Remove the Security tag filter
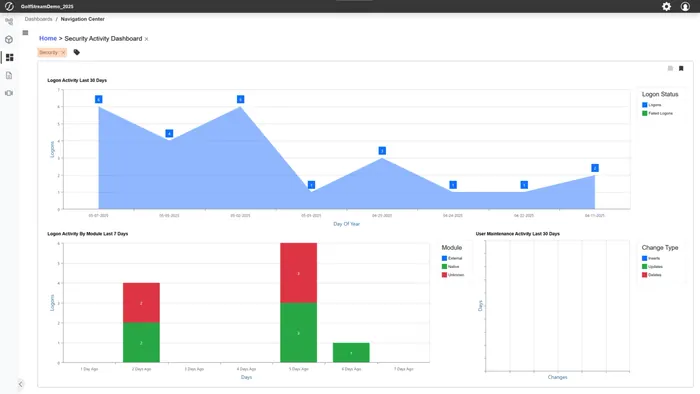This screenshot has height=394, width=700. click(63, 53)
